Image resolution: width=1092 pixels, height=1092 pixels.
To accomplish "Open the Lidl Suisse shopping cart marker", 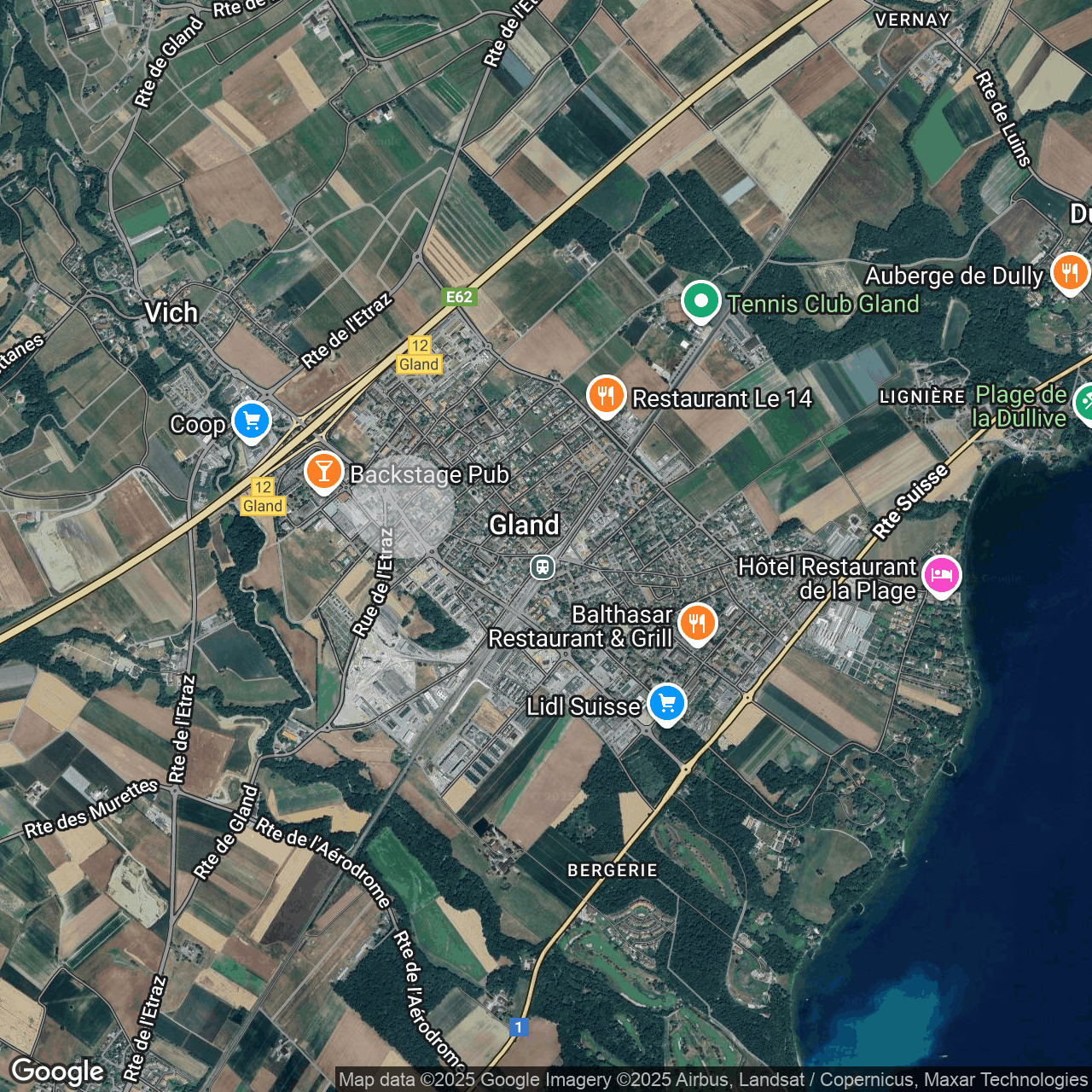I will [667, 703].
